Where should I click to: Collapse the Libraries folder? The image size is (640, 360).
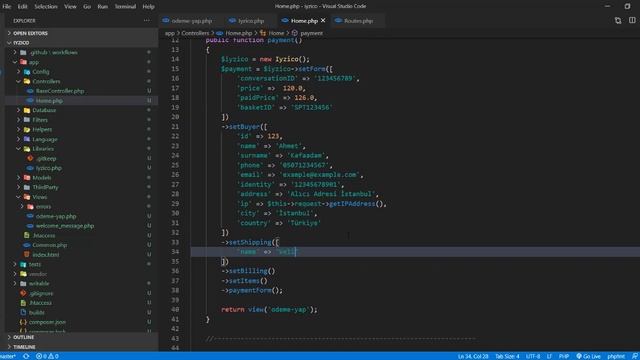point(18,149)
